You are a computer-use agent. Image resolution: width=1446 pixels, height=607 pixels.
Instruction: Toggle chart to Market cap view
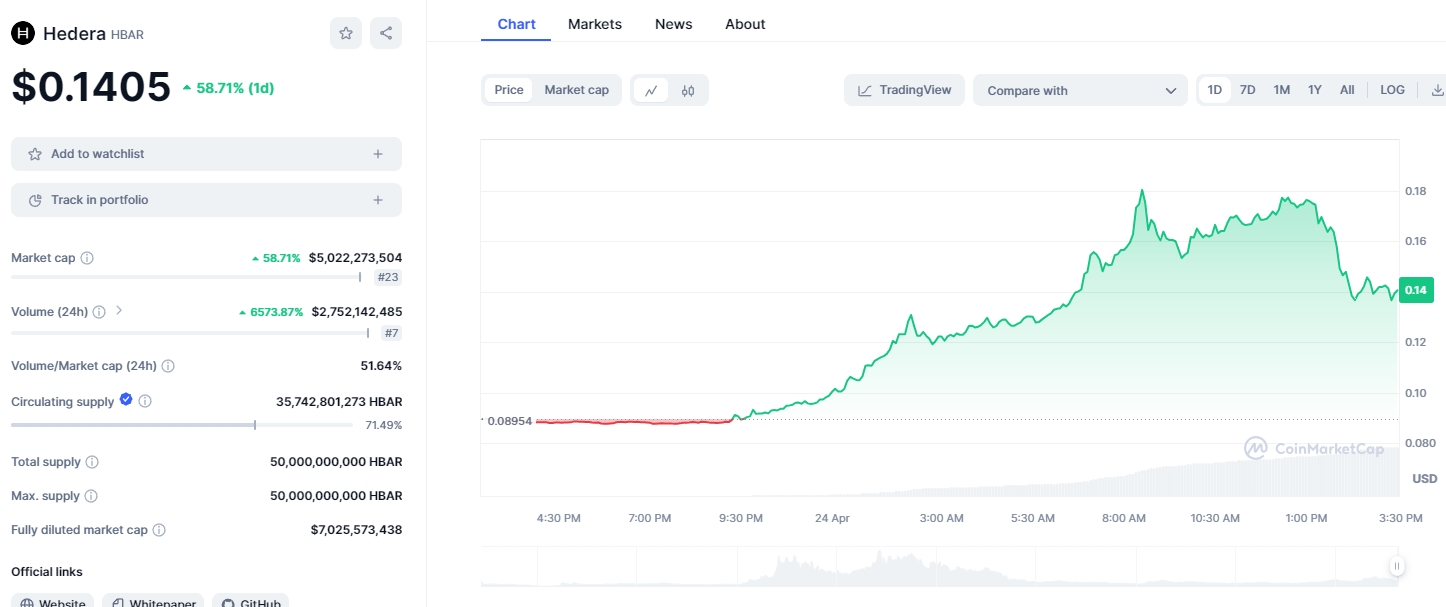(576, 90)
